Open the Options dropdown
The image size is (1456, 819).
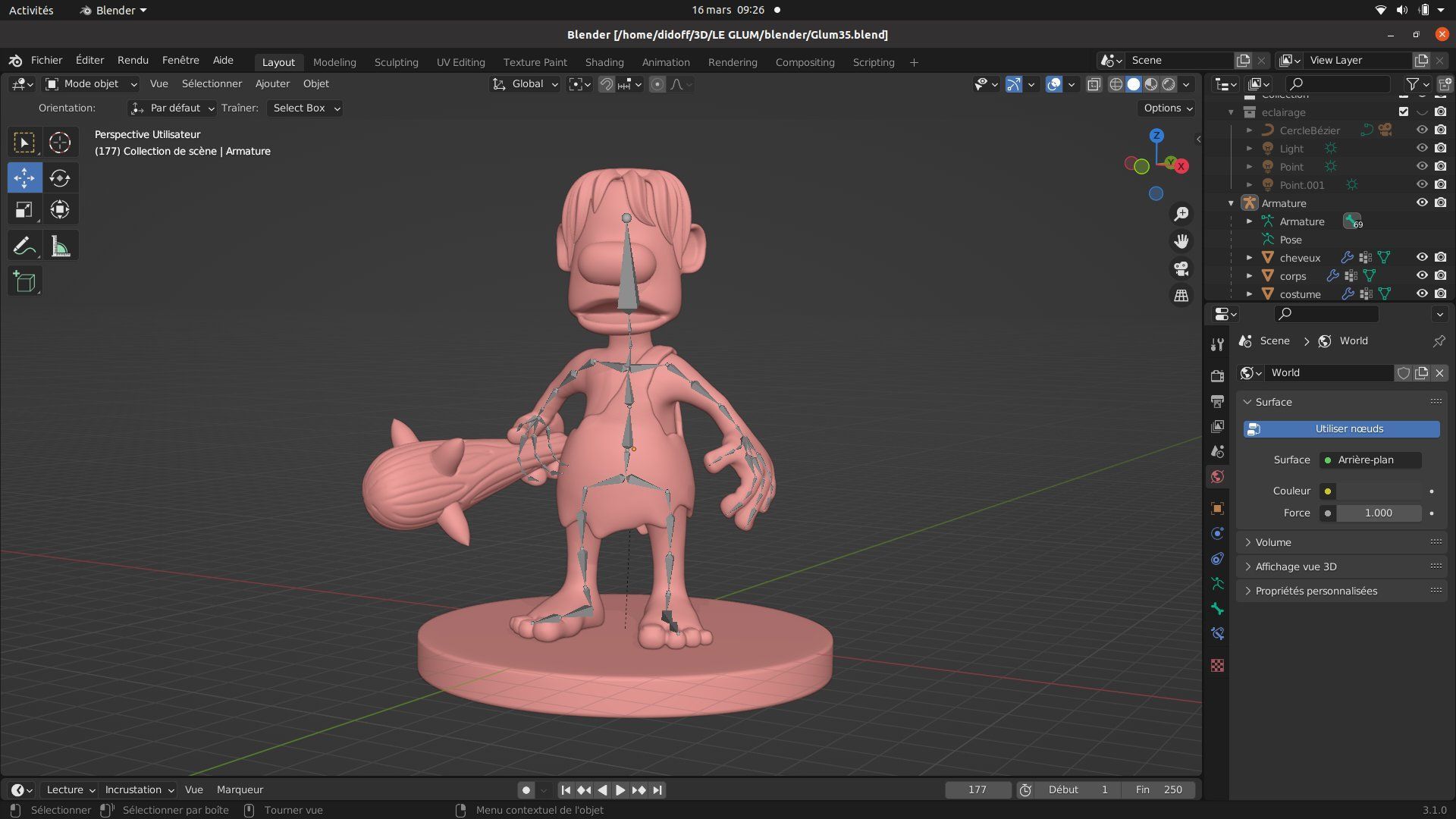click(1166, 108)
